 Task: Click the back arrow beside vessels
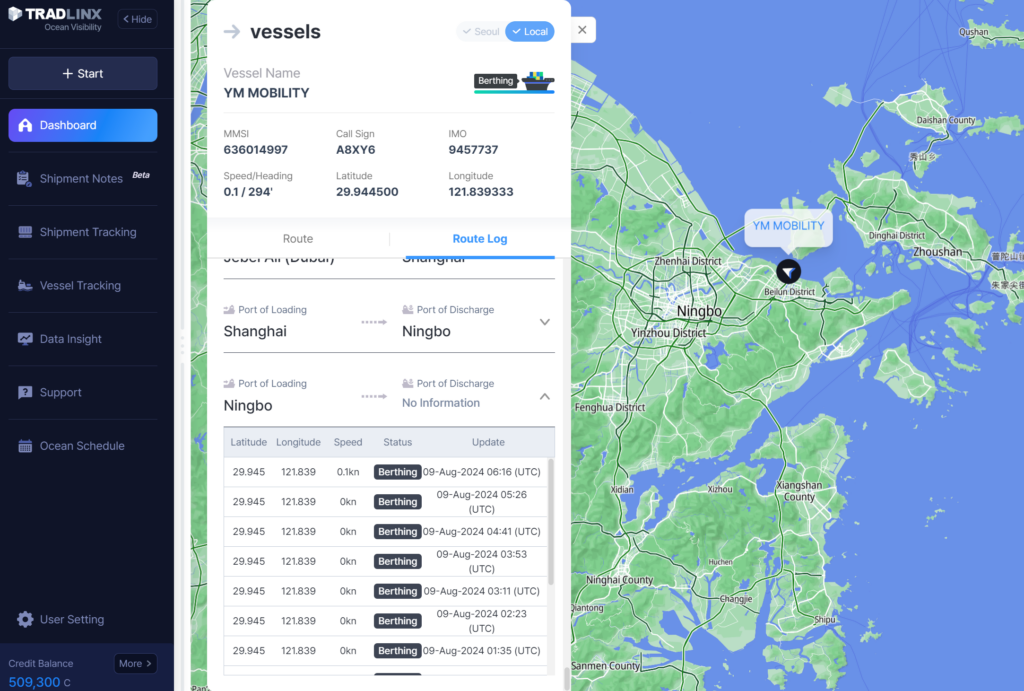click(232, 31)
